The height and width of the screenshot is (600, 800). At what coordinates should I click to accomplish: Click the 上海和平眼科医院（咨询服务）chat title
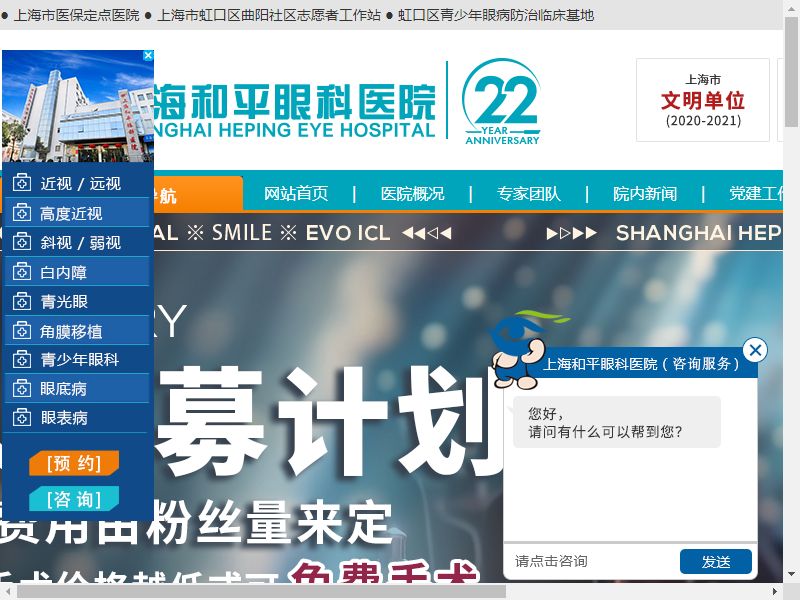641,364
